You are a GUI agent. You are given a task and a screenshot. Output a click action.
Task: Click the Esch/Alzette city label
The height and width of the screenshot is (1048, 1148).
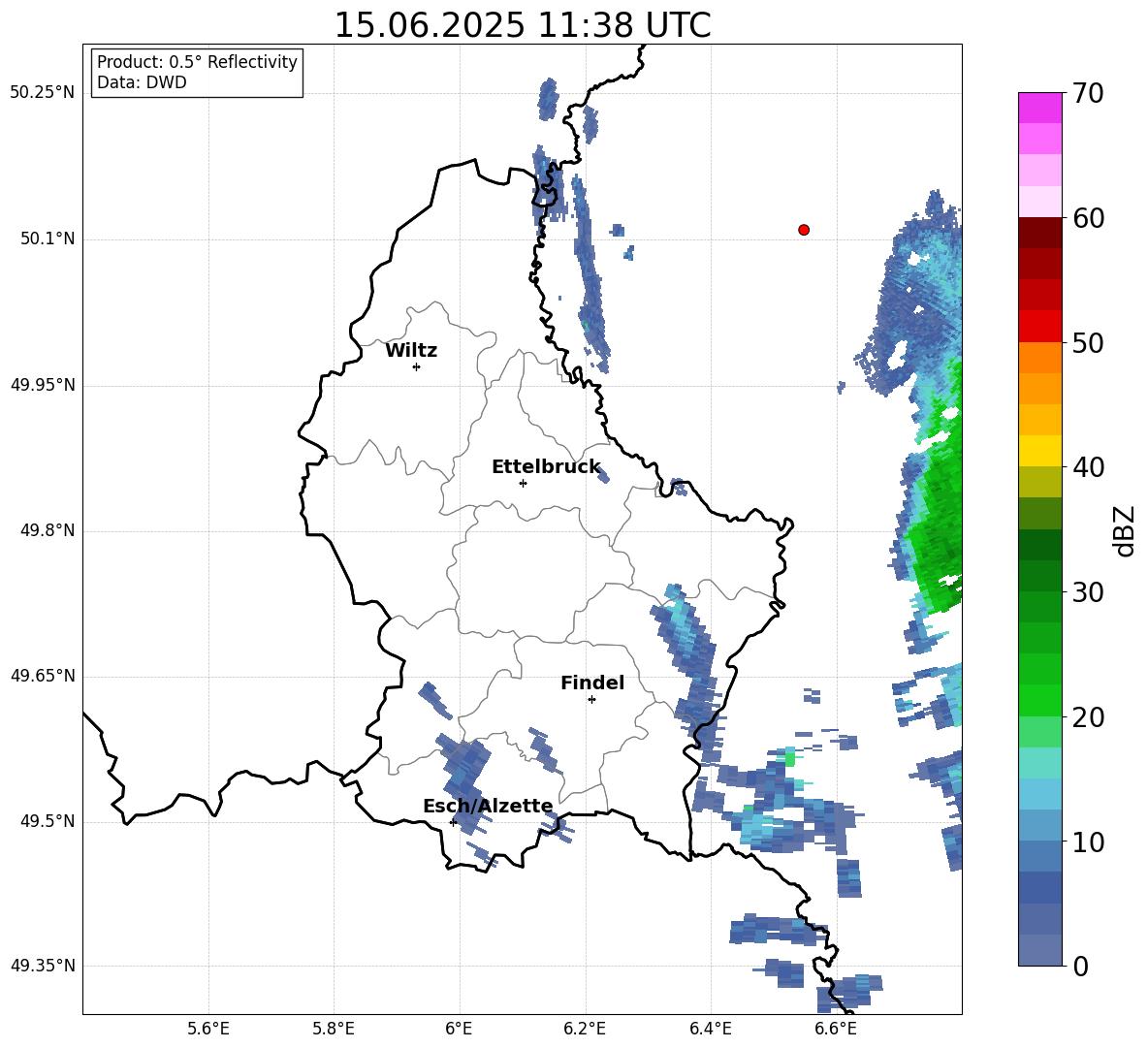click(488, 807)
